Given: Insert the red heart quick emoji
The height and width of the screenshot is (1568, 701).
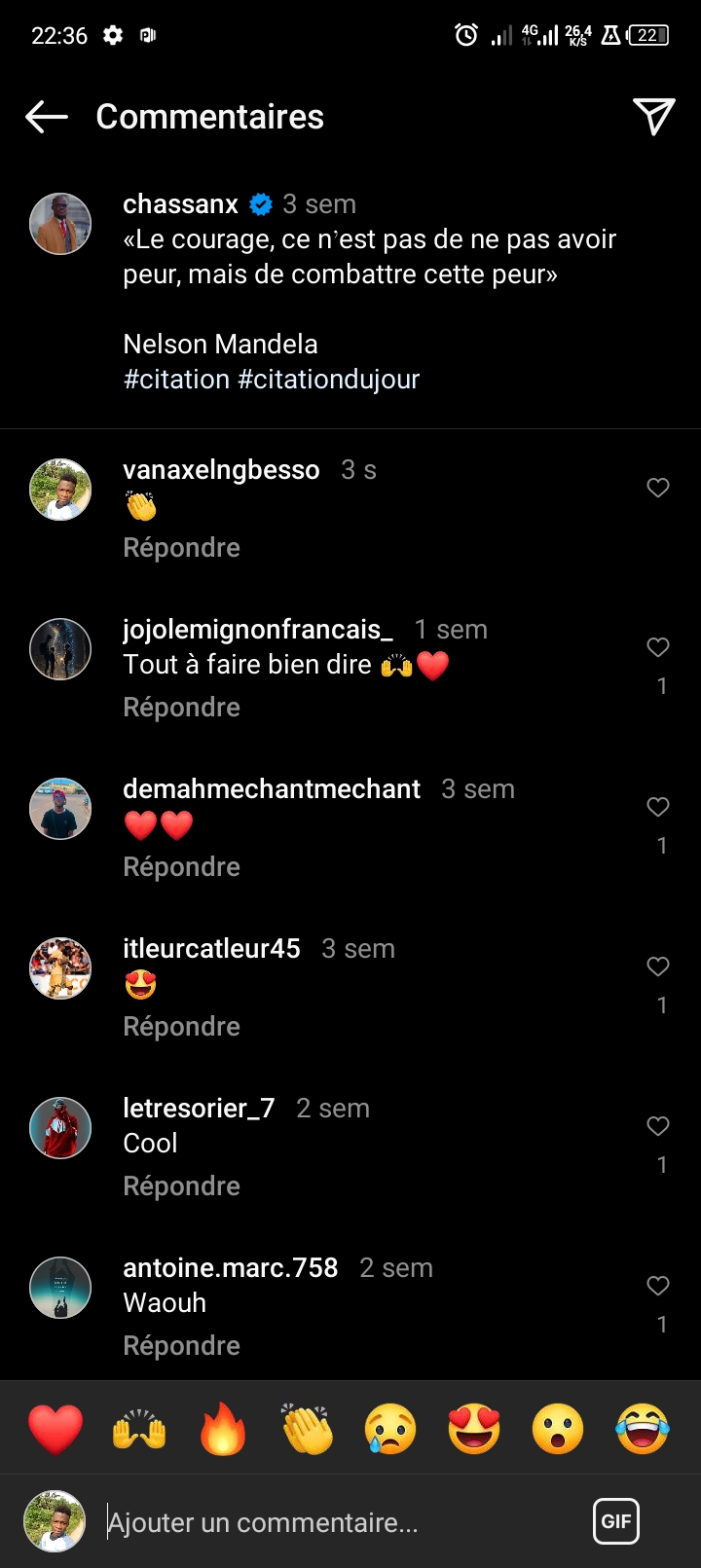Looking at the screenshot, I should pos(55,1428).
